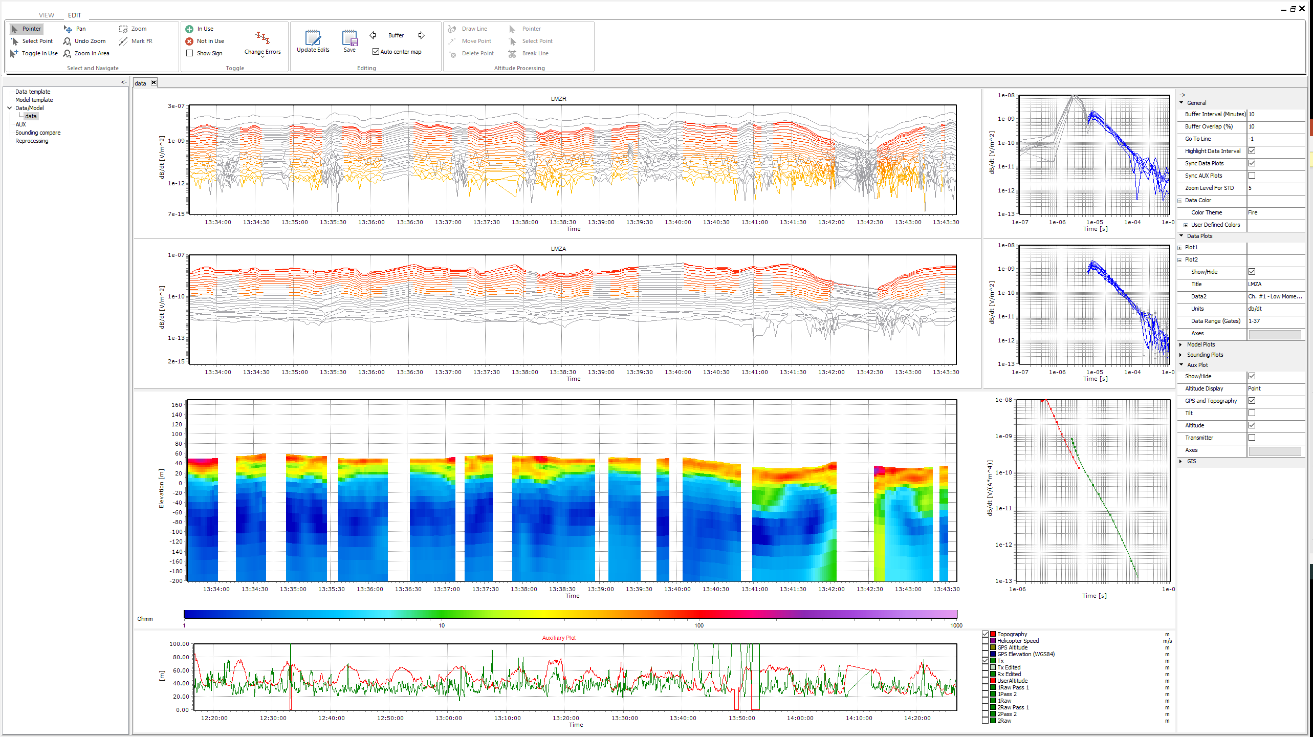1313x737 pixels.
Task: Click the Update Edits icon
Action: [312, 37]
